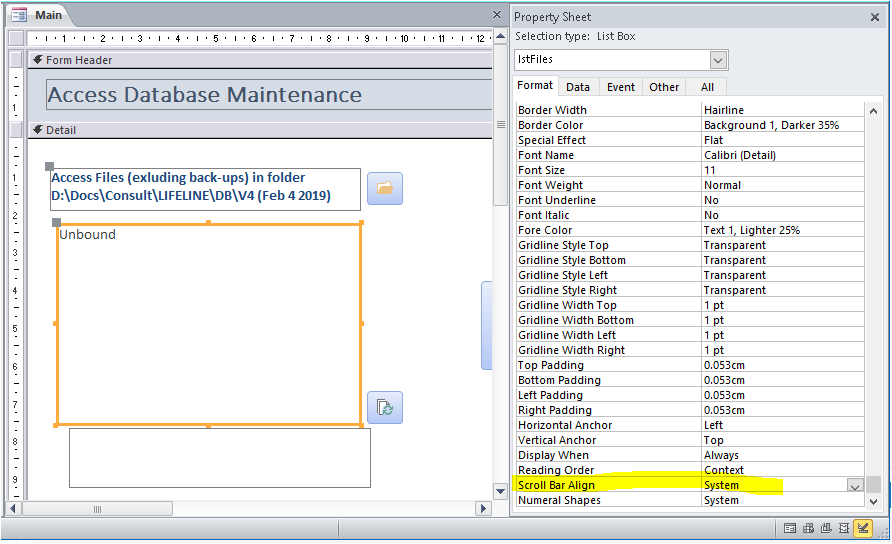
Task: Edit the Font Name value Calibri (Detail)
Action: pyautogui.click(x=783, y=155)
